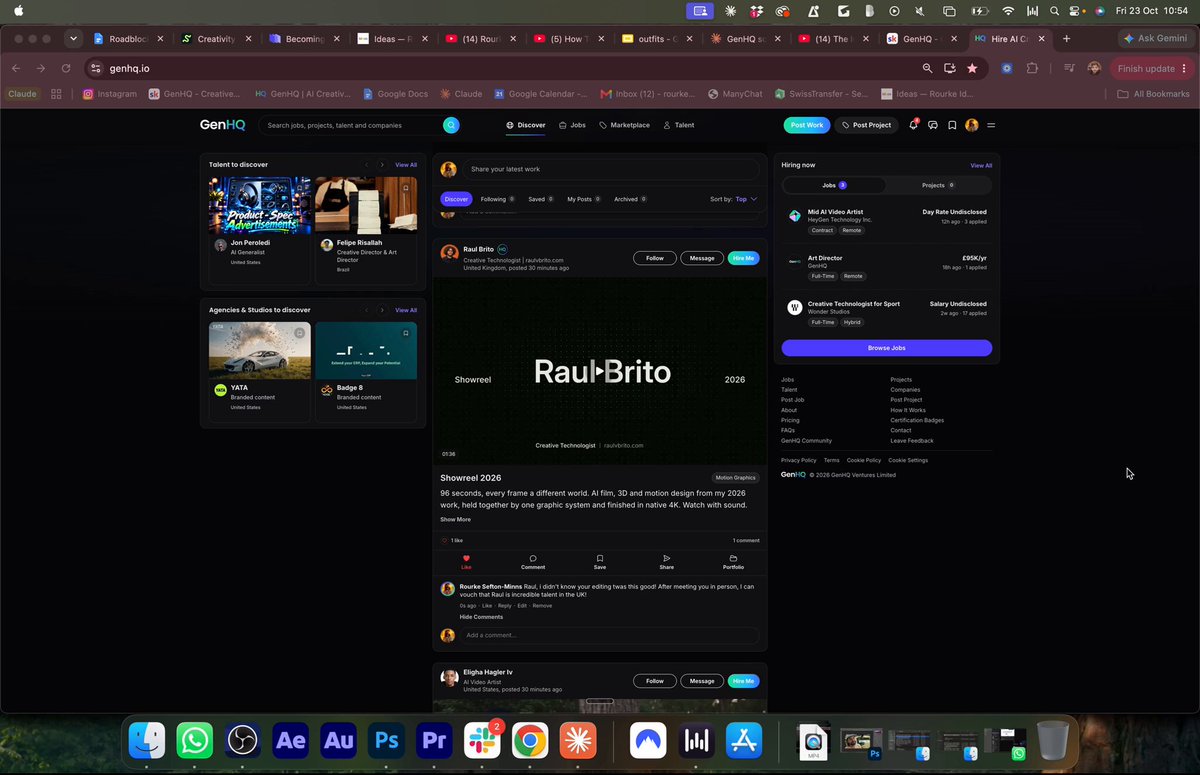Open Slack from the Dock

pos(482,741)
